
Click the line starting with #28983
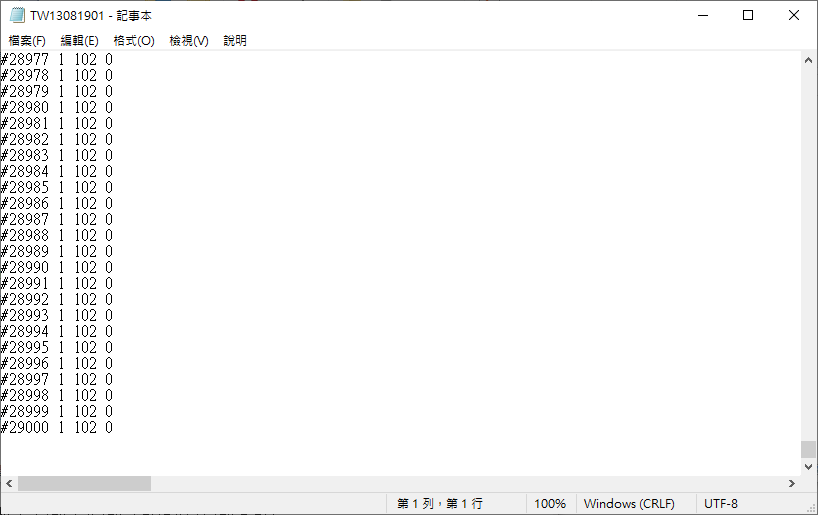click(56, 155)
